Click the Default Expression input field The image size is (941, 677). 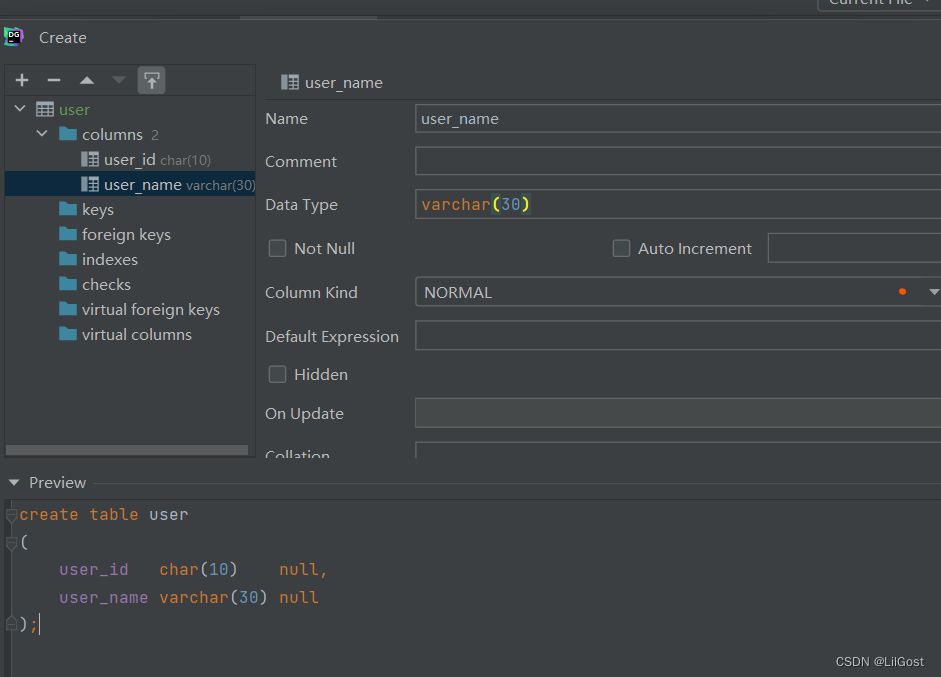coord(678,335)
